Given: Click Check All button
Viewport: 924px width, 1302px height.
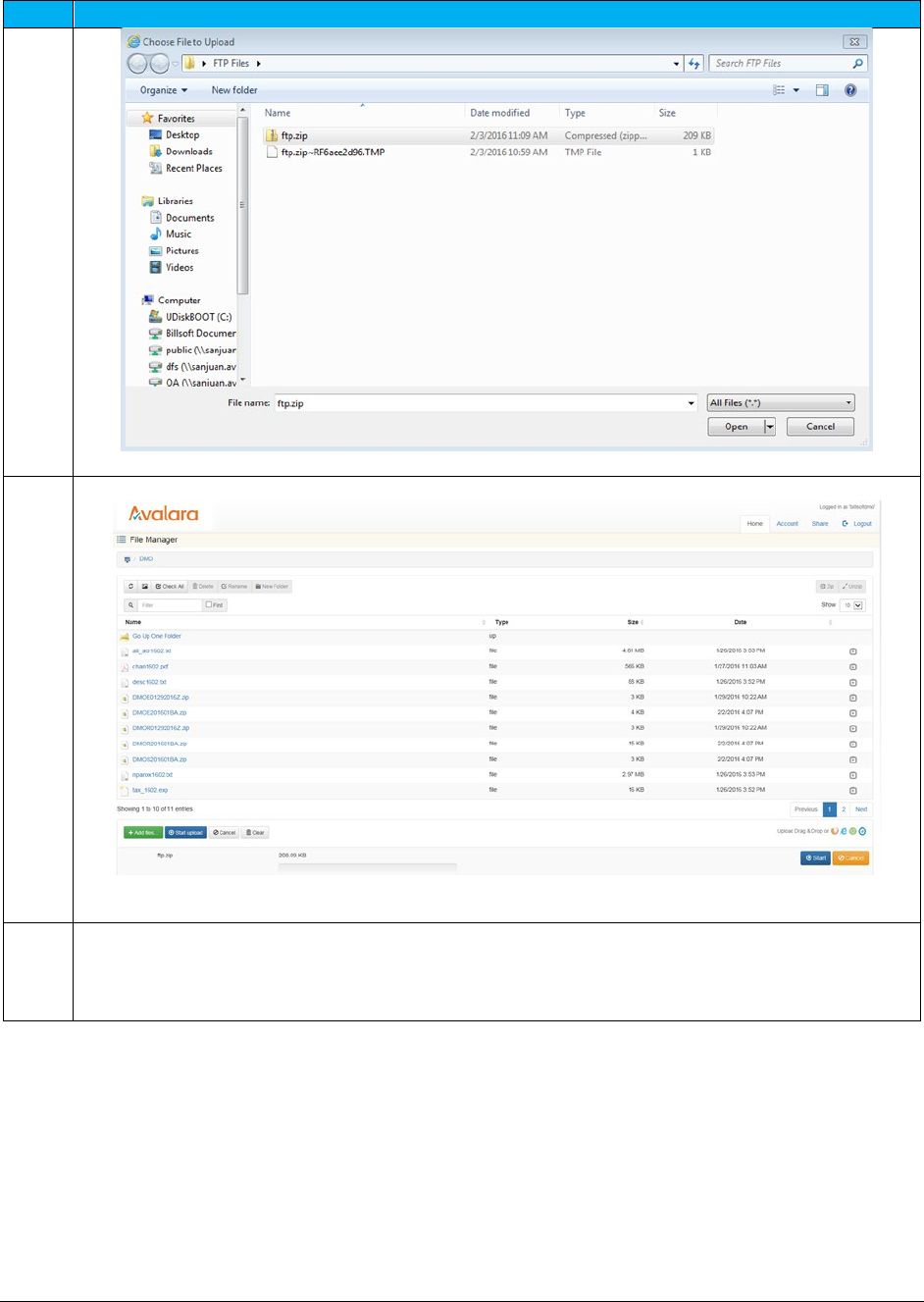Looking at the screenshot, I should pos(170,587).
